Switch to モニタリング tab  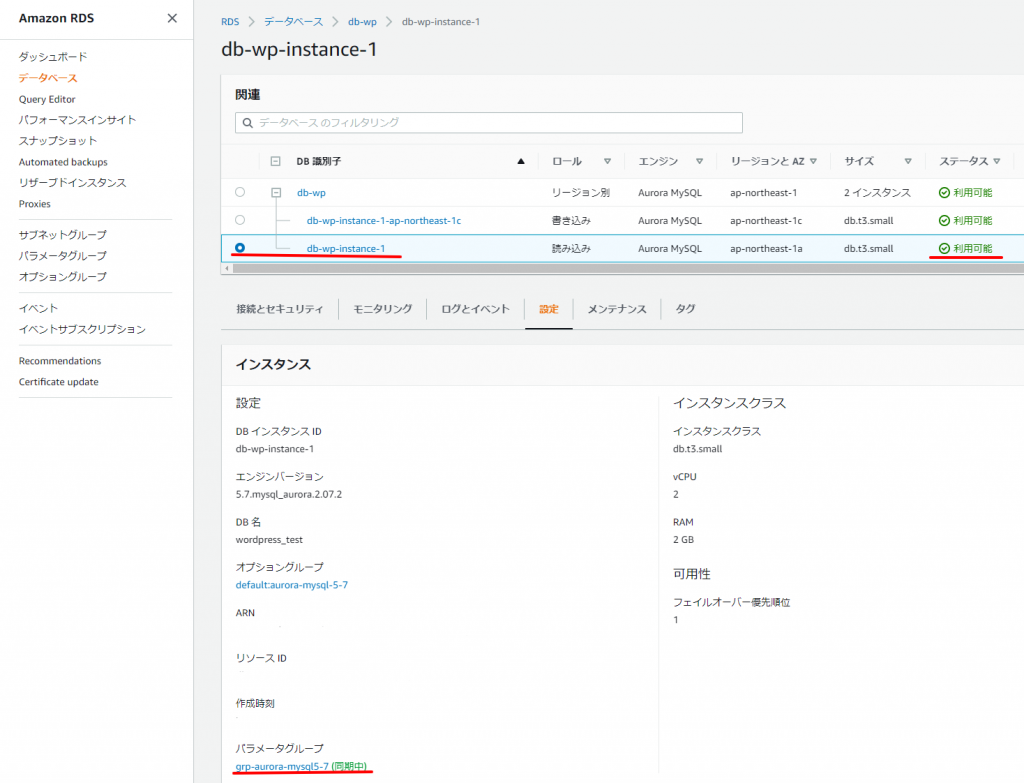[x=383, y=309]
